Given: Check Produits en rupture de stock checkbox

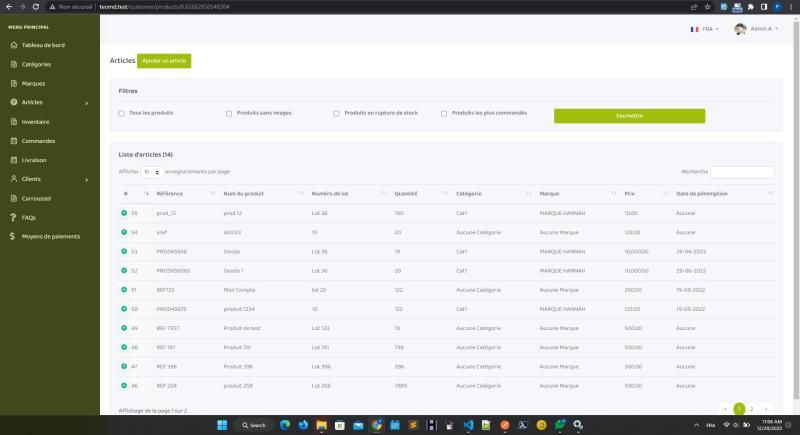Looking at the screenshot, I should point(336,113).
